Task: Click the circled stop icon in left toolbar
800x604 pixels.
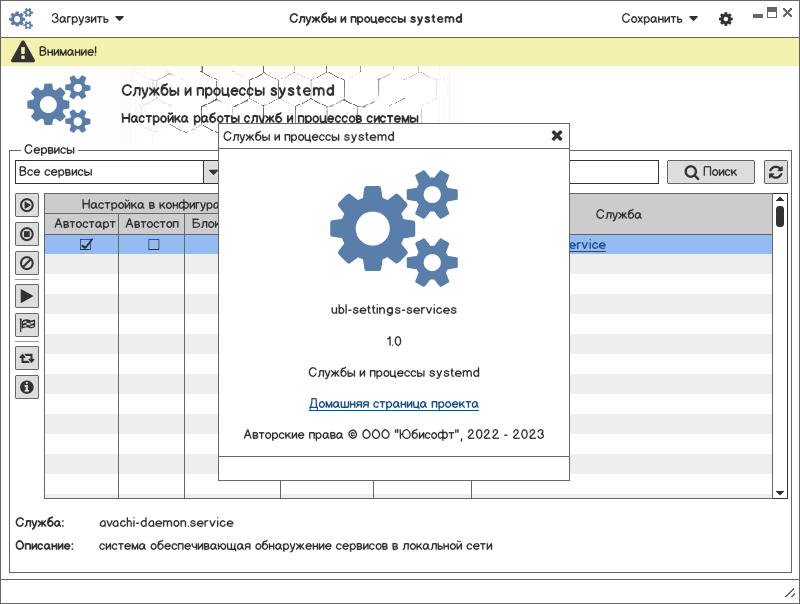Action: [27, 234]
